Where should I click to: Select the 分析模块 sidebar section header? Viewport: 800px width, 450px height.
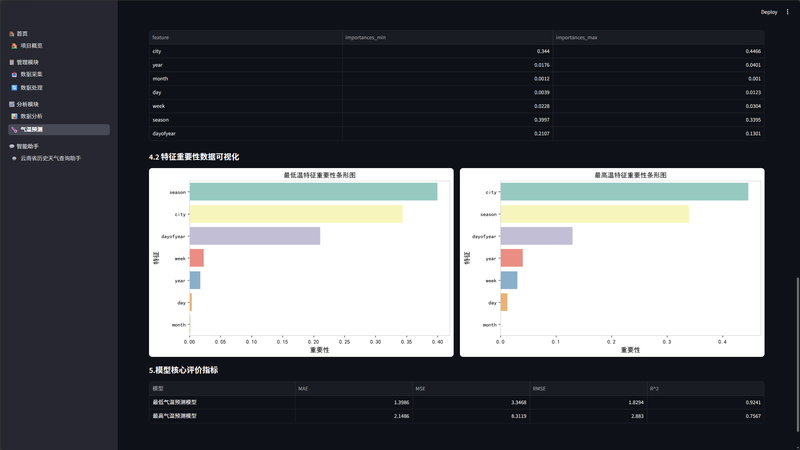[x=28, y=104]
